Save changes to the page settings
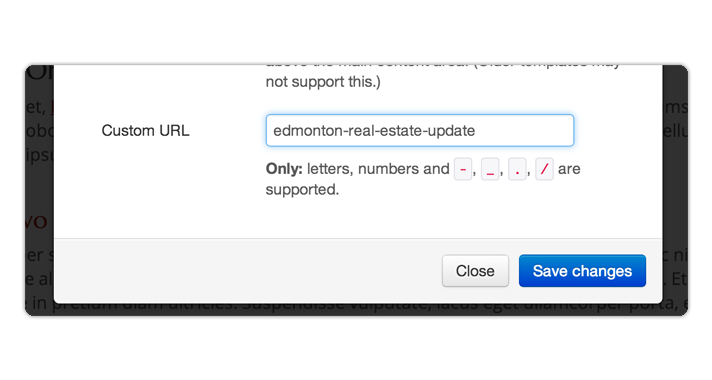Screen dimensions: 712x380 [x=582, y=271]
